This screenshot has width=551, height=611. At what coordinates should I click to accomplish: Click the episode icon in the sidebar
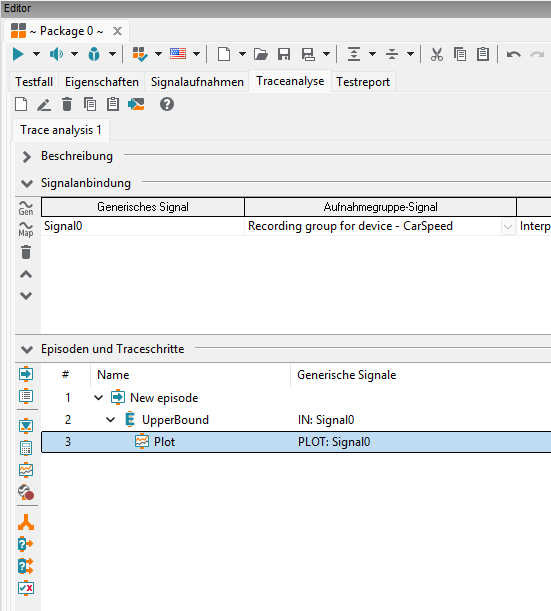[26, 374]
